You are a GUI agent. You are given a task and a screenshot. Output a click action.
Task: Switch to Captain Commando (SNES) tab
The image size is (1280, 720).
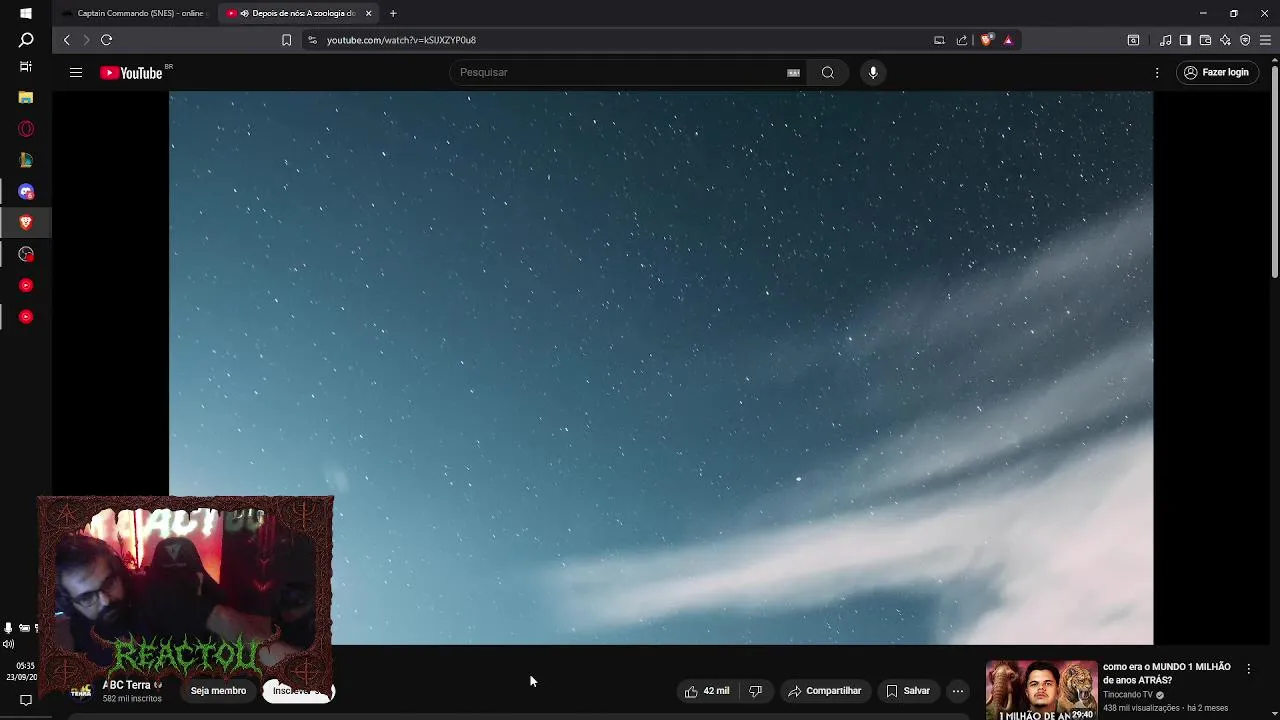(x=132, y=13)
